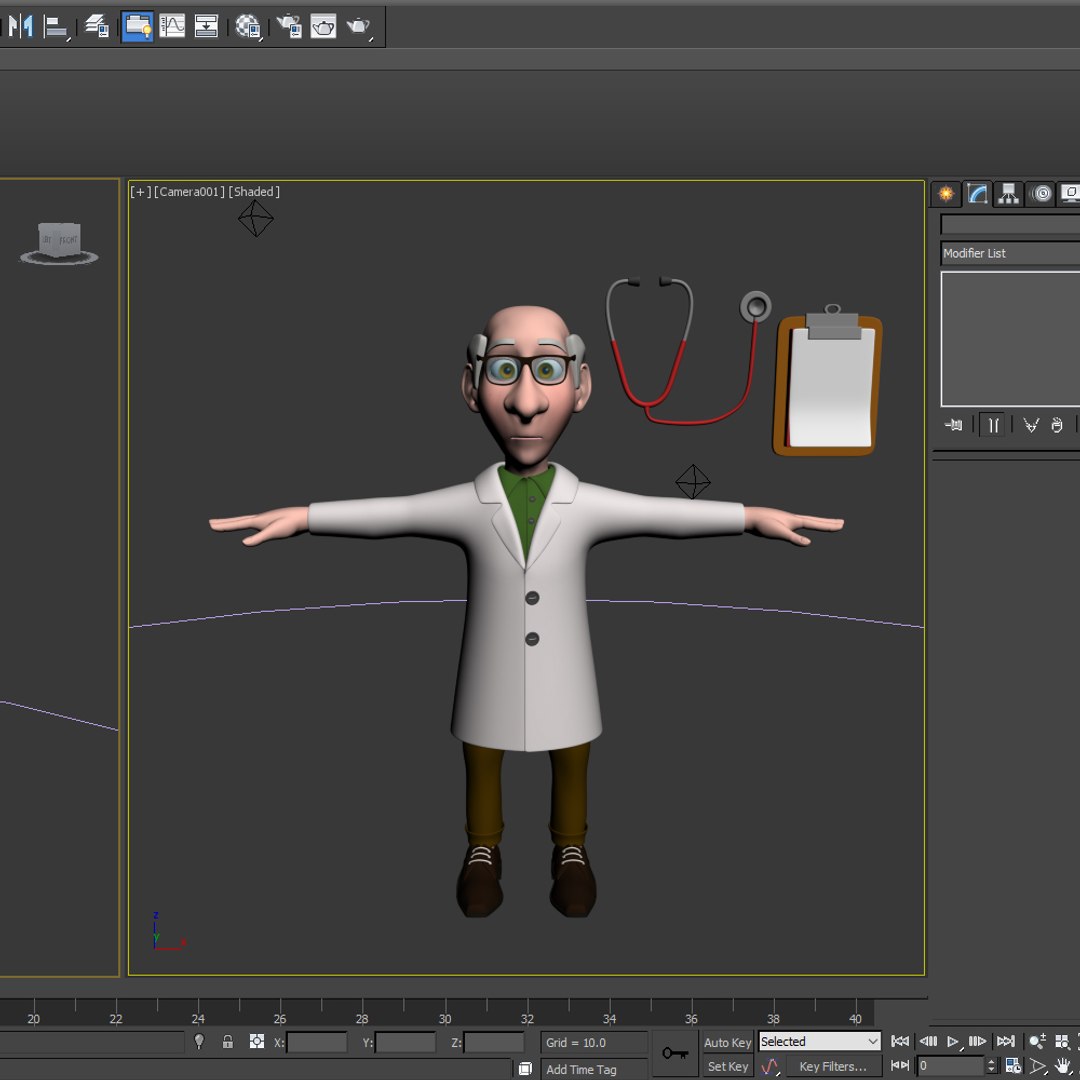Toggle Isolate Selection light bulb icon

tap(199, 1041)
